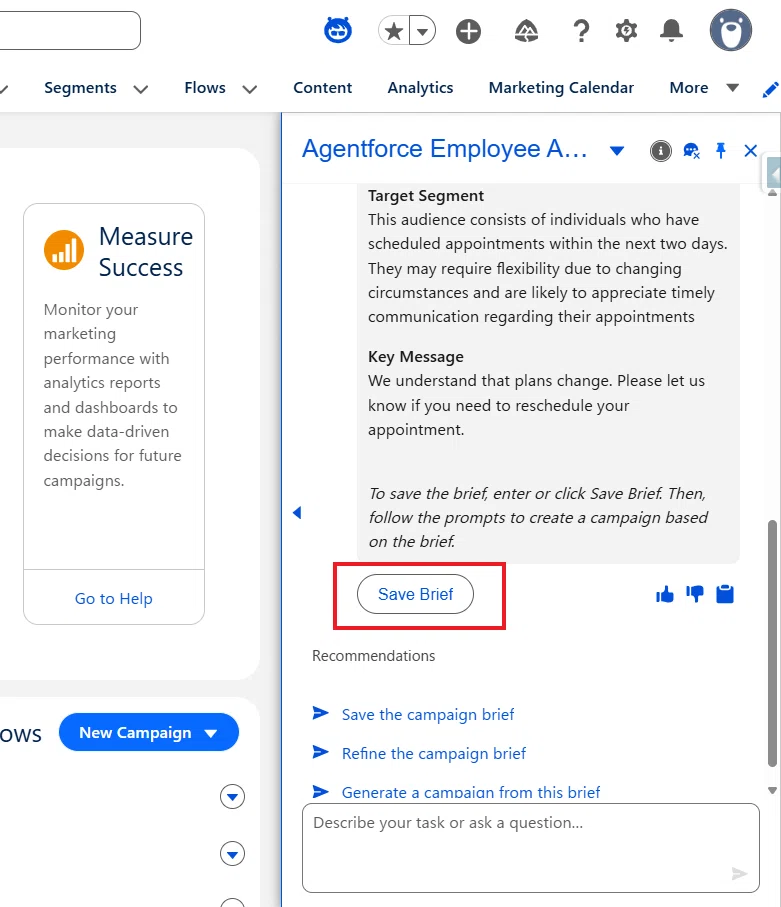The height and width of the screenshot is (907, 781).
Task: Open the notifications bell
Action: point(671,31)
